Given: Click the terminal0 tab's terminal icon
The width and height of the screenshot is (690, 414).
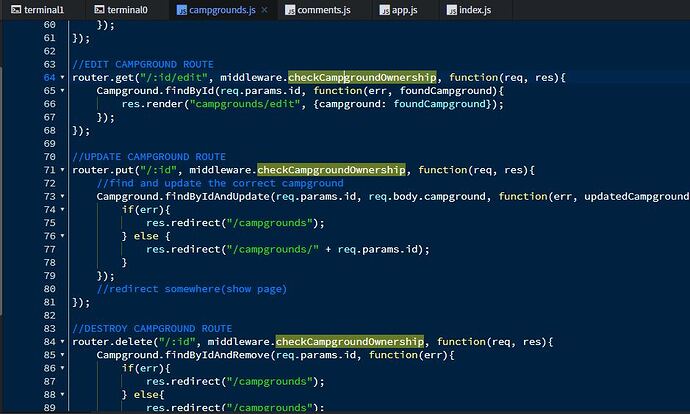Looking at the screenshot, I should coord(99,10).
